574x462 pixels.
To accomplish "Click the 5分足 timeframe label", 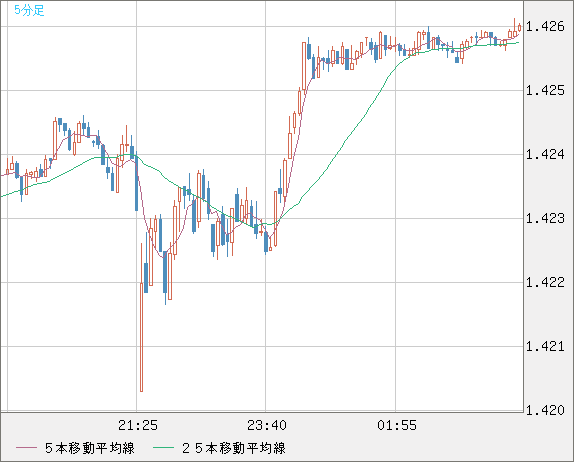I will point(29,10).
